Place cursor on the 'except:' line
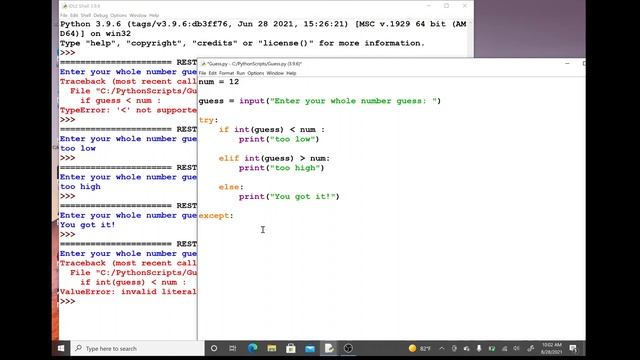This screenshot has height=360, width=640. (216, 216)
